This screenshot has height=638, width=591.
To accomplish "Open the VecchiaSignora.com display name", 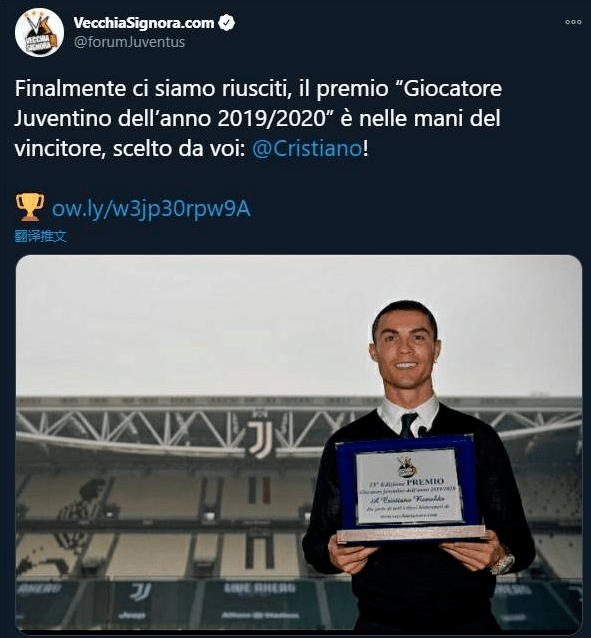I will 144,23.
